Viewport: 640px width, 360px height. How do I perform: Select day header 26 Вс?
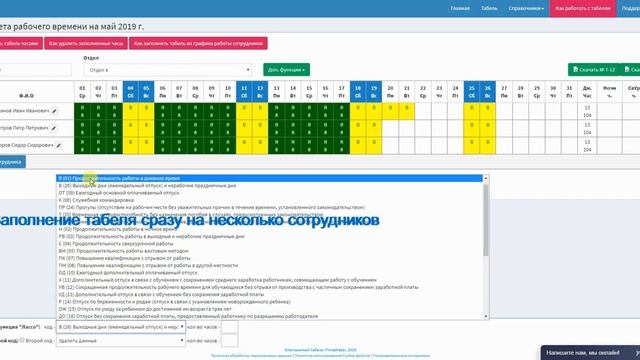click(488, 91)
